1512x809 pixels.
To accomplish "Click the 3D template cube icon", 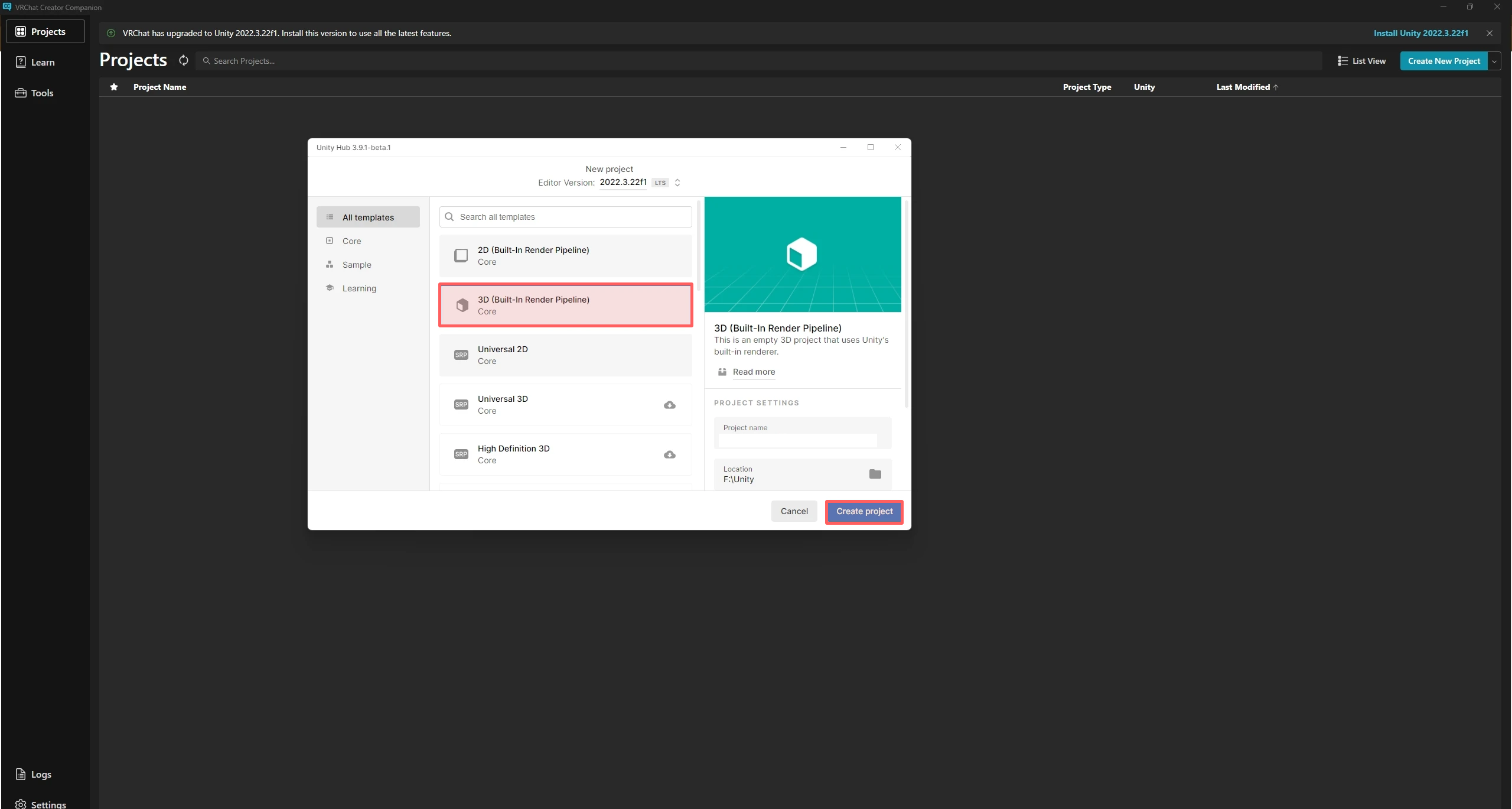I will (x=462, y=305).
